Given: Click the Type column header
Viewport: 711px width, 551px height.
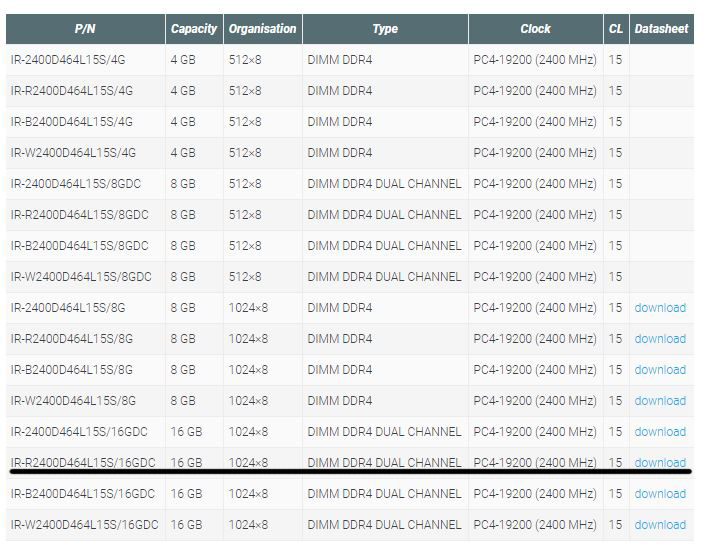Looking at the screenshot, I should coord(385,29).
